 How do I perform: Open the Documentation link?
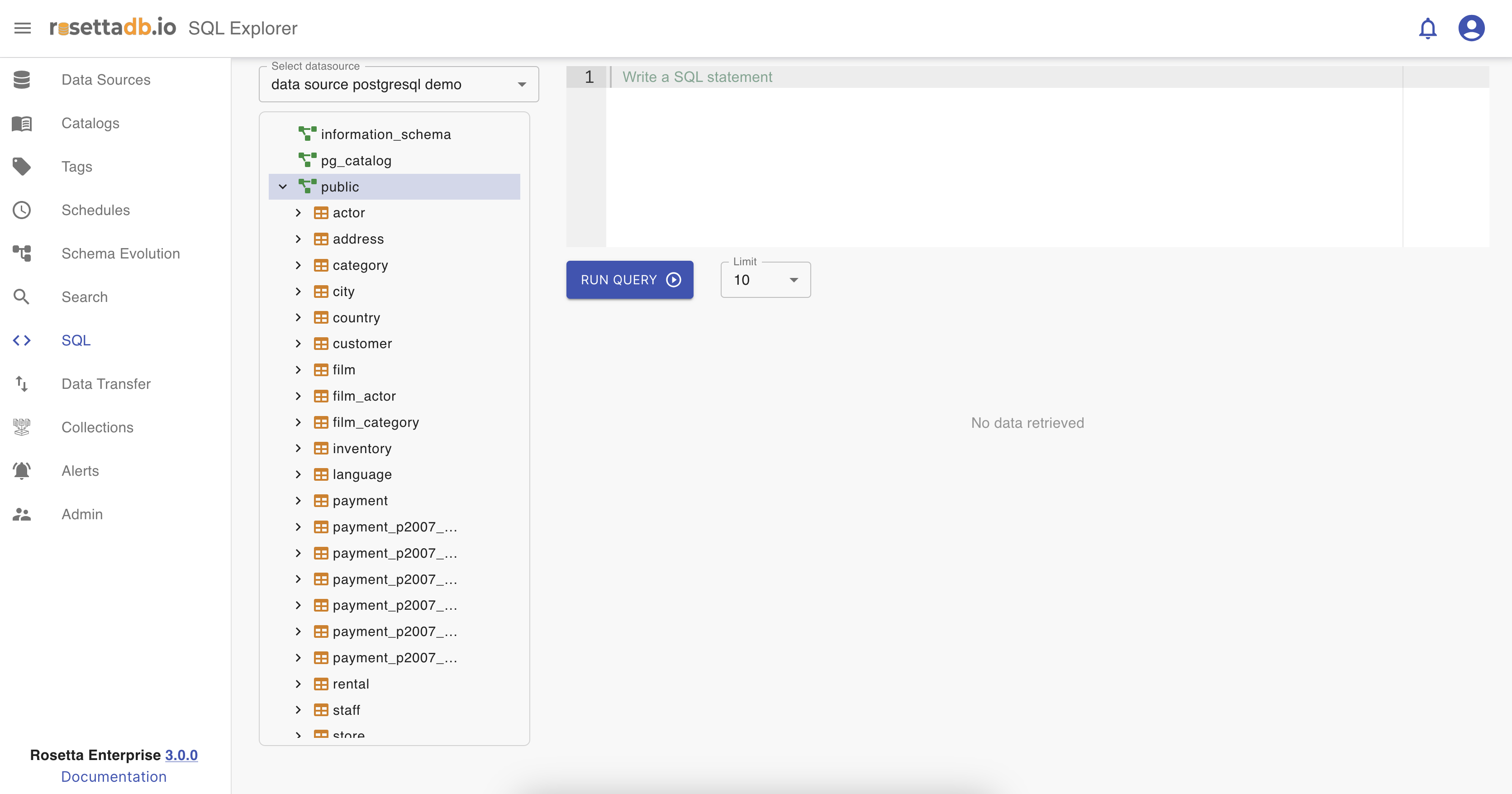113,776
